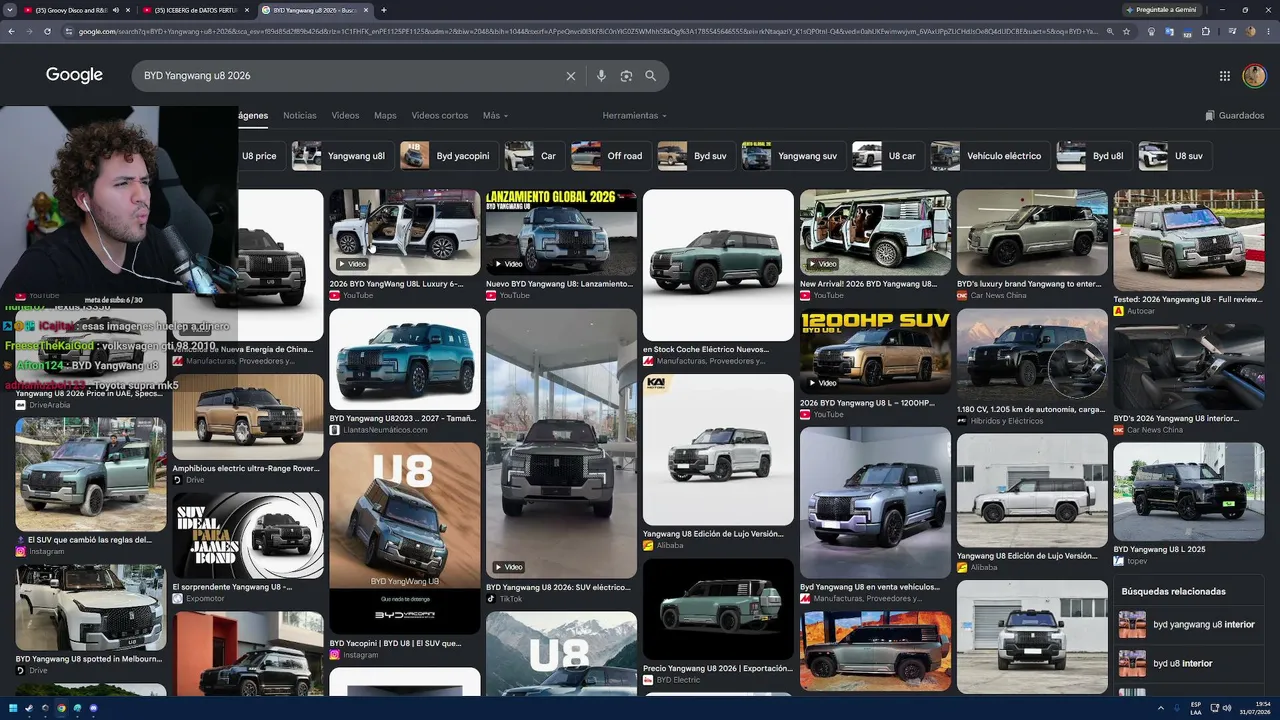Screen dimensions: 1280x720
Task: Filter images by U8 suv chip
Action: coord(1175,156)
